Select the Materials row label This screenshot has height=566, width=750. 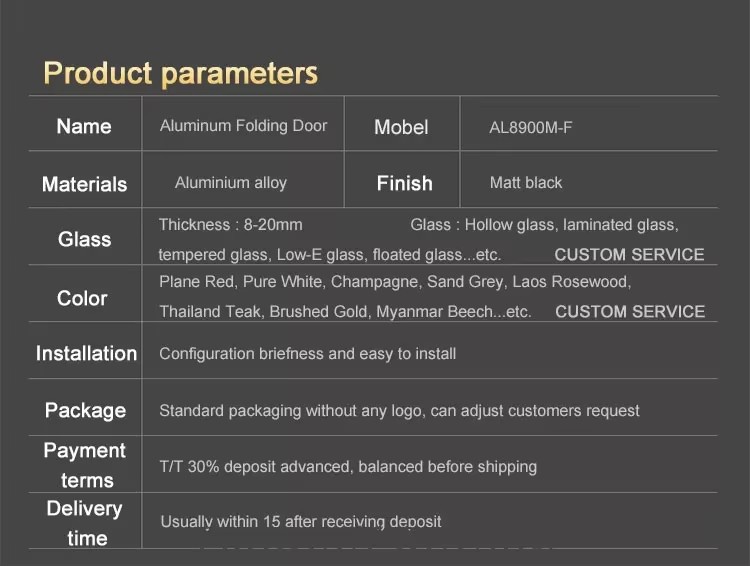coord(84,184)
